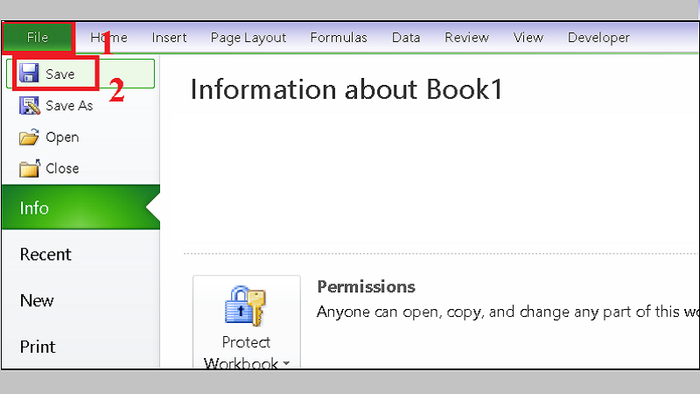Viewport: 700px width, 394px height.
Task: Open the Page Layout tab
Action: (x=248, y=37)
